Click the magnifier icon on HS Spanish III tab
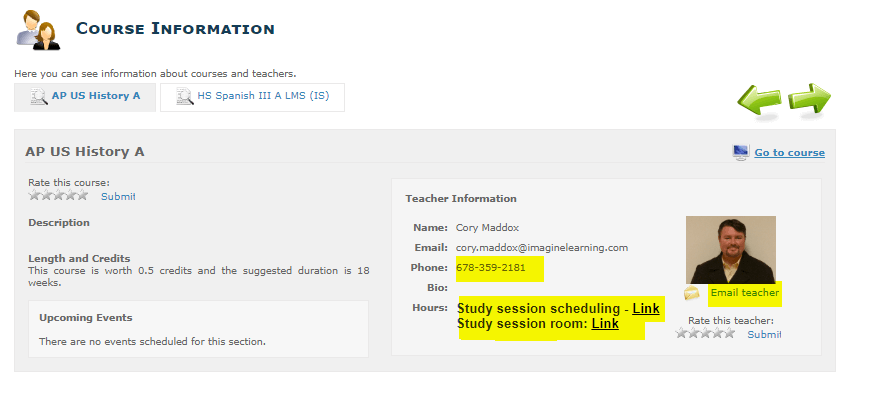This screenshot has width=876, height=402. tap(185, 97)
